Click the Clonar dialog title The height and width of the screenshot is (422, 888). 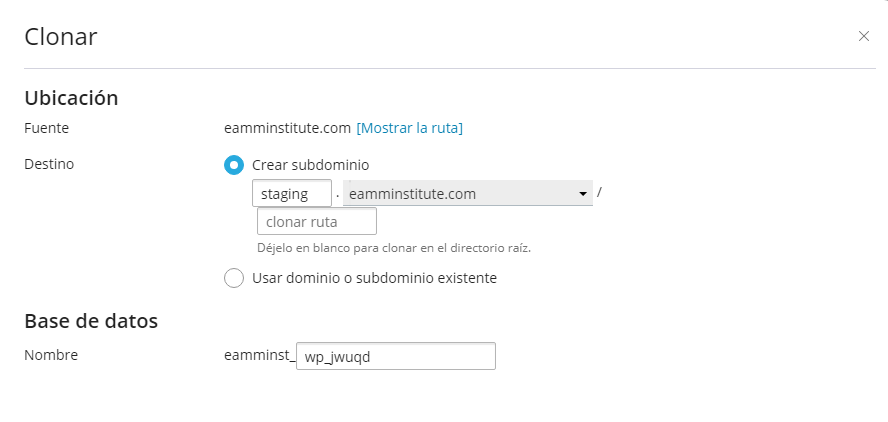click(x=61, y=37)
